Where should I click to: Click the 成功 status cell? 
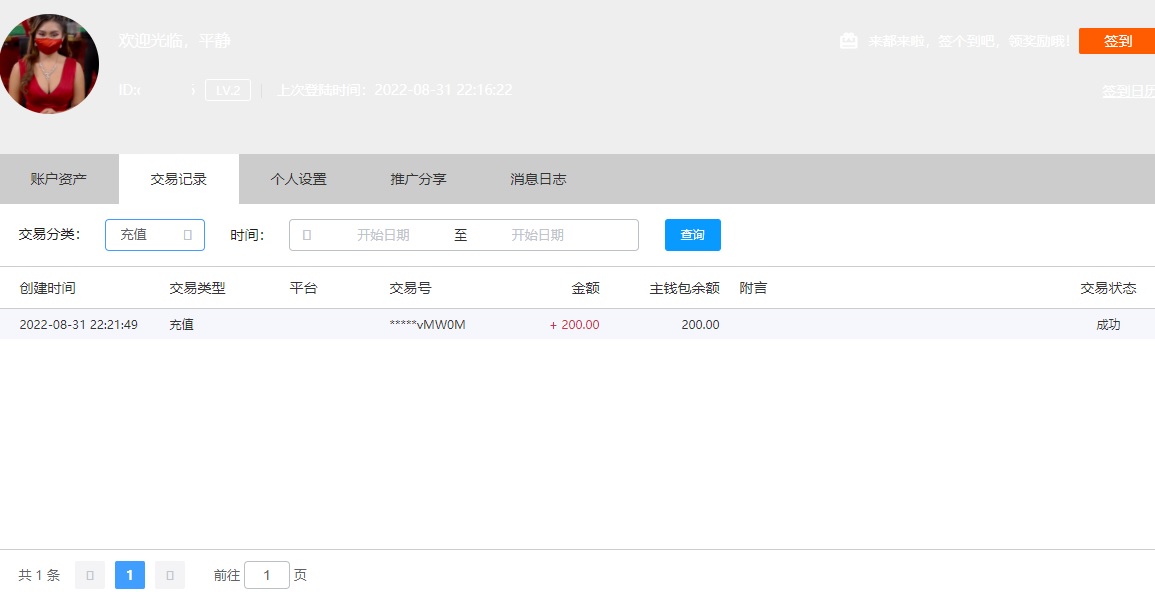click(x=1108, y=325)
